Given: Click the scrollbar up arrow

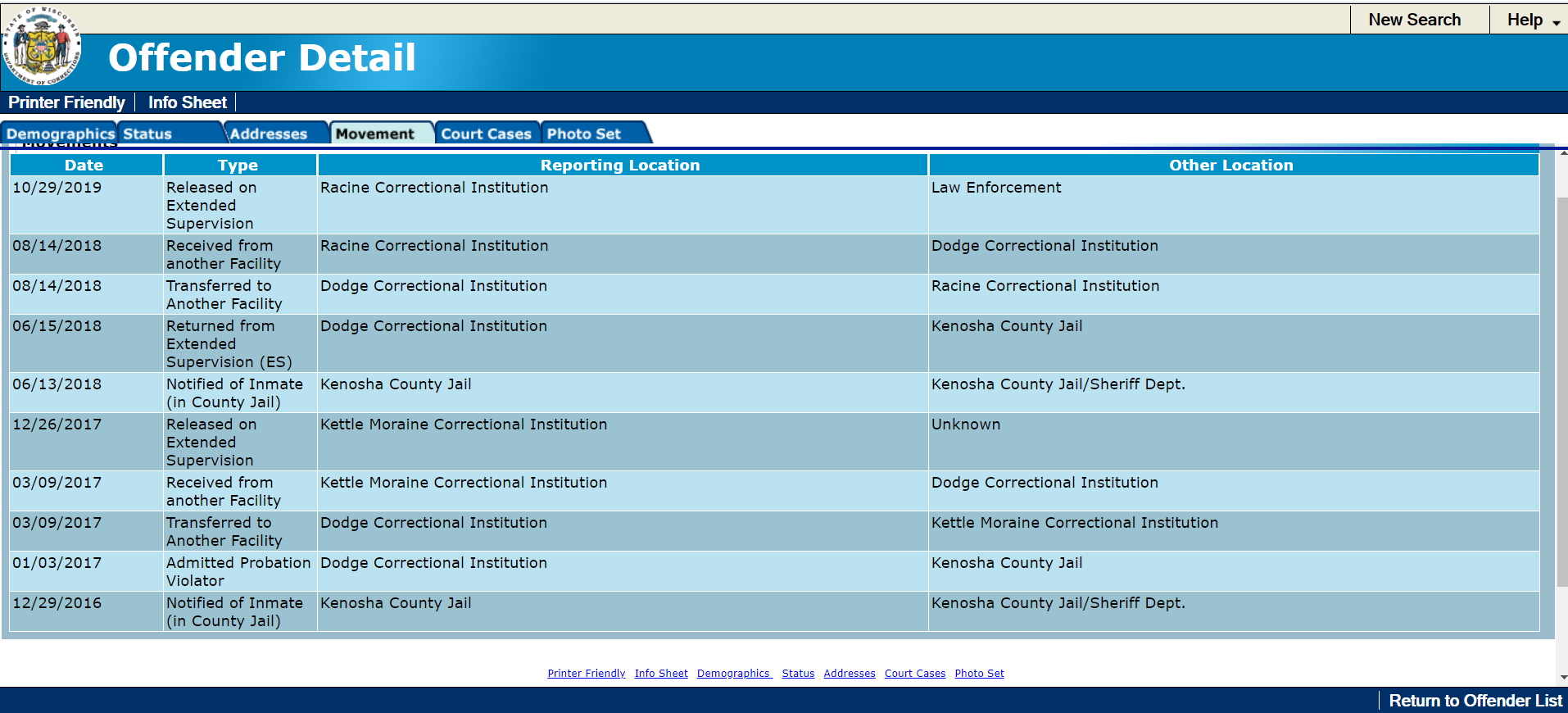Looking at the screenshot, I should pyautogui.click(x=1562, y=152).
